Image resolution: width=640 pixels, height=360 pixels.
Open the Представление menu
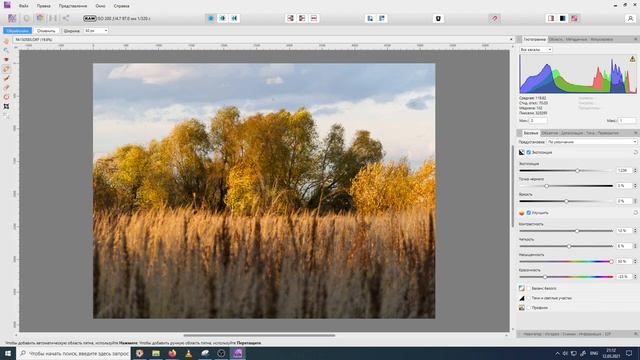[73, 6]
